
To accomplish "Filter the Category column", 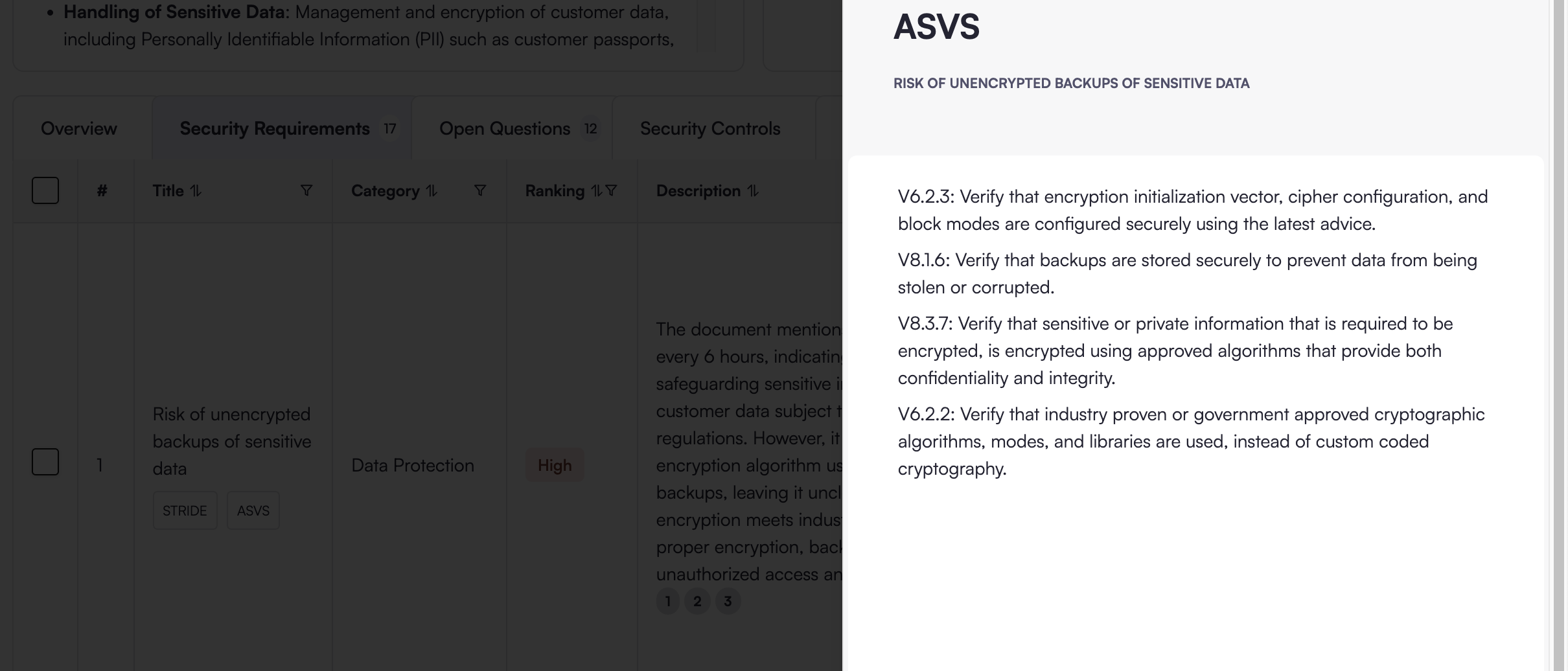I will [x=479, y=190].
